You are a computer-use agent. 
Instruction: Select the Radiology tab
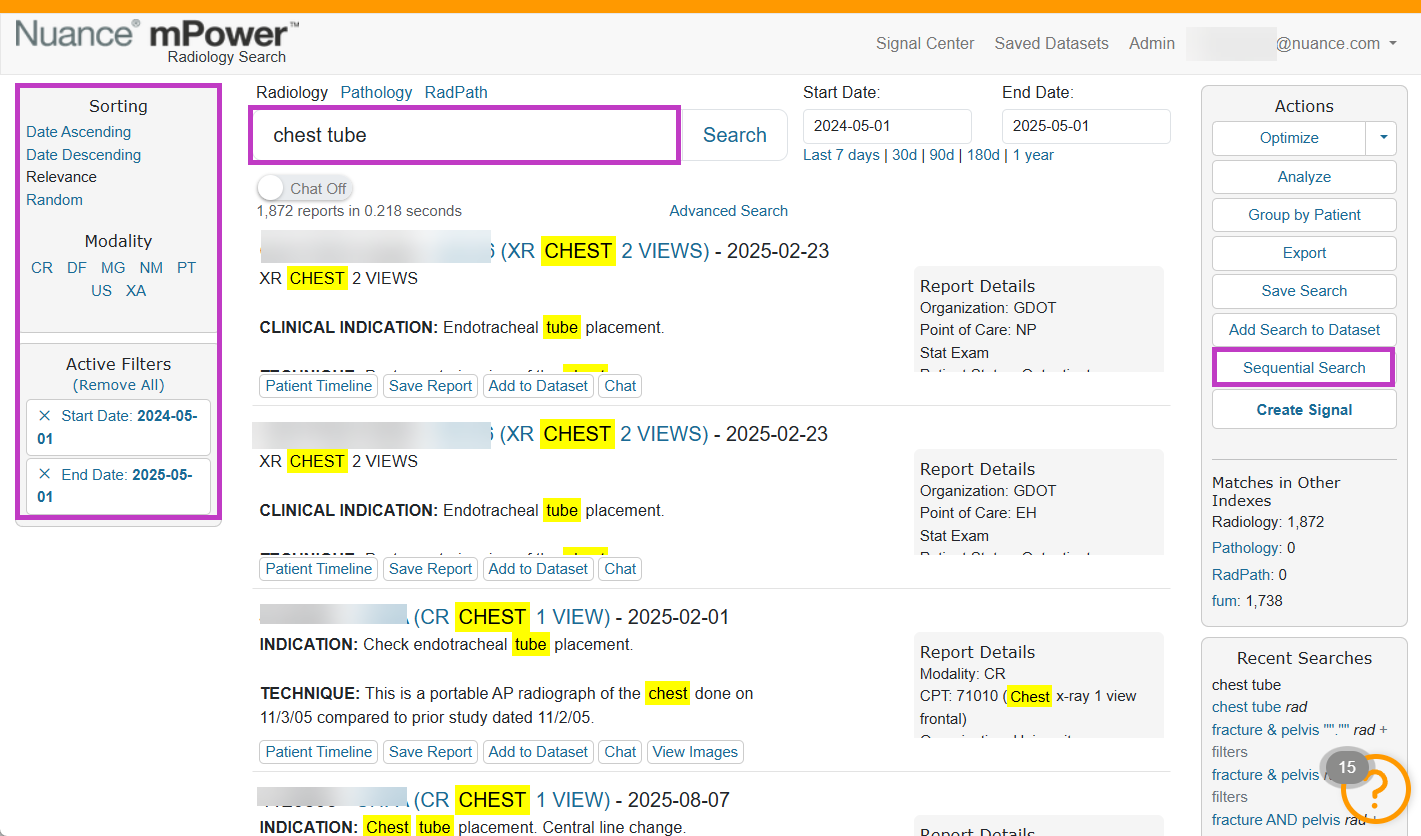tap(292, 92)
